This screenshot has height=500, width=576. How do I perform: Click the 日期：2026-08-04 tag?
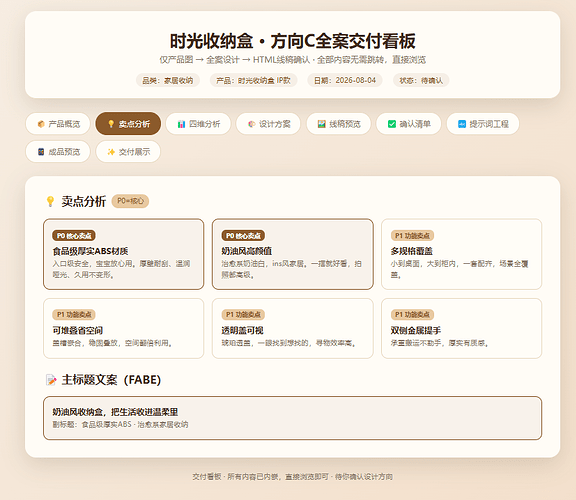pyautogui.click(x=345, y=80)
